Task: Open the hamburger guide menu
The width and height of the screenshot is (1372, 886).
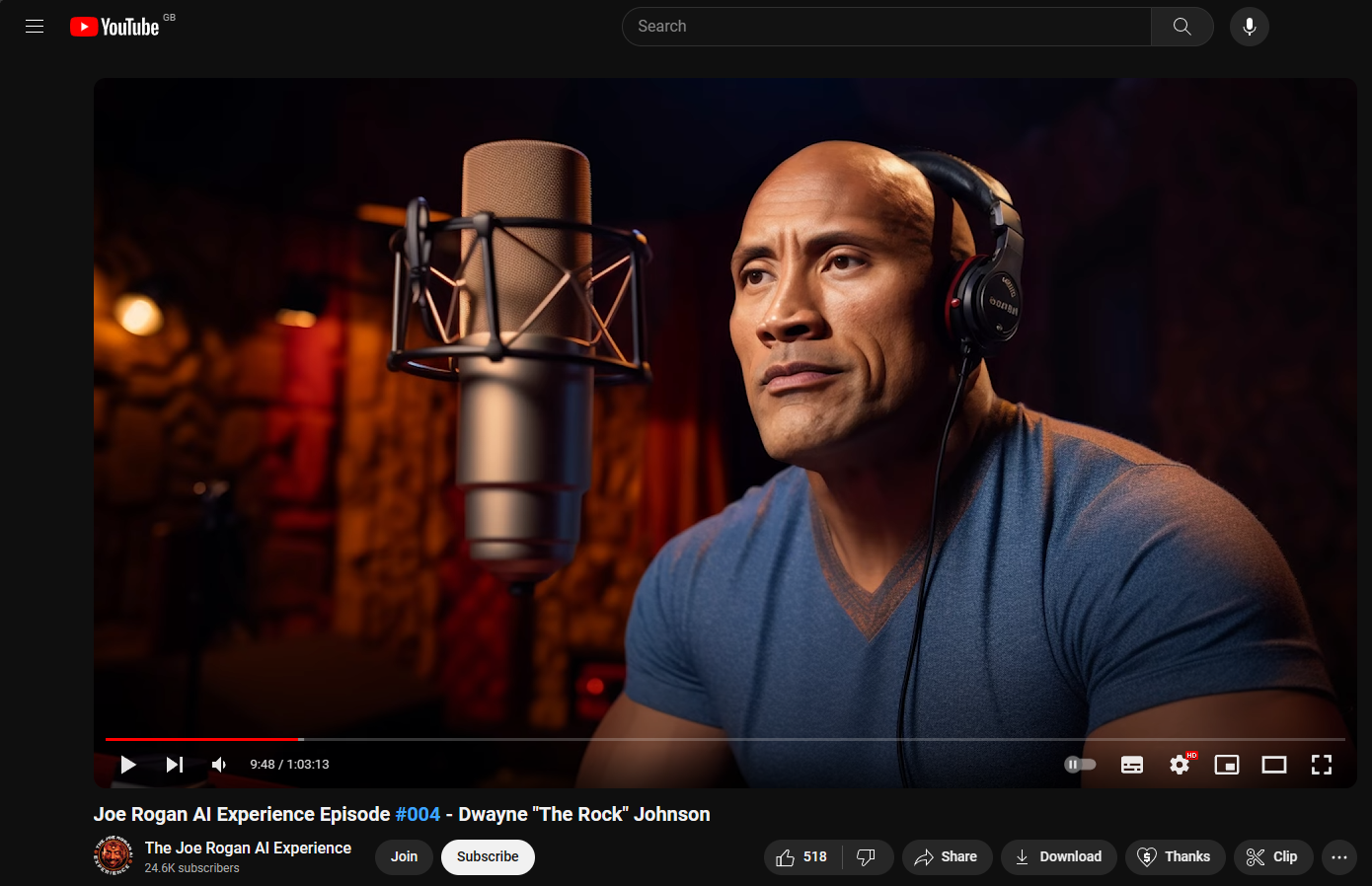Action: pyautogui.click(x=35, y=27)
